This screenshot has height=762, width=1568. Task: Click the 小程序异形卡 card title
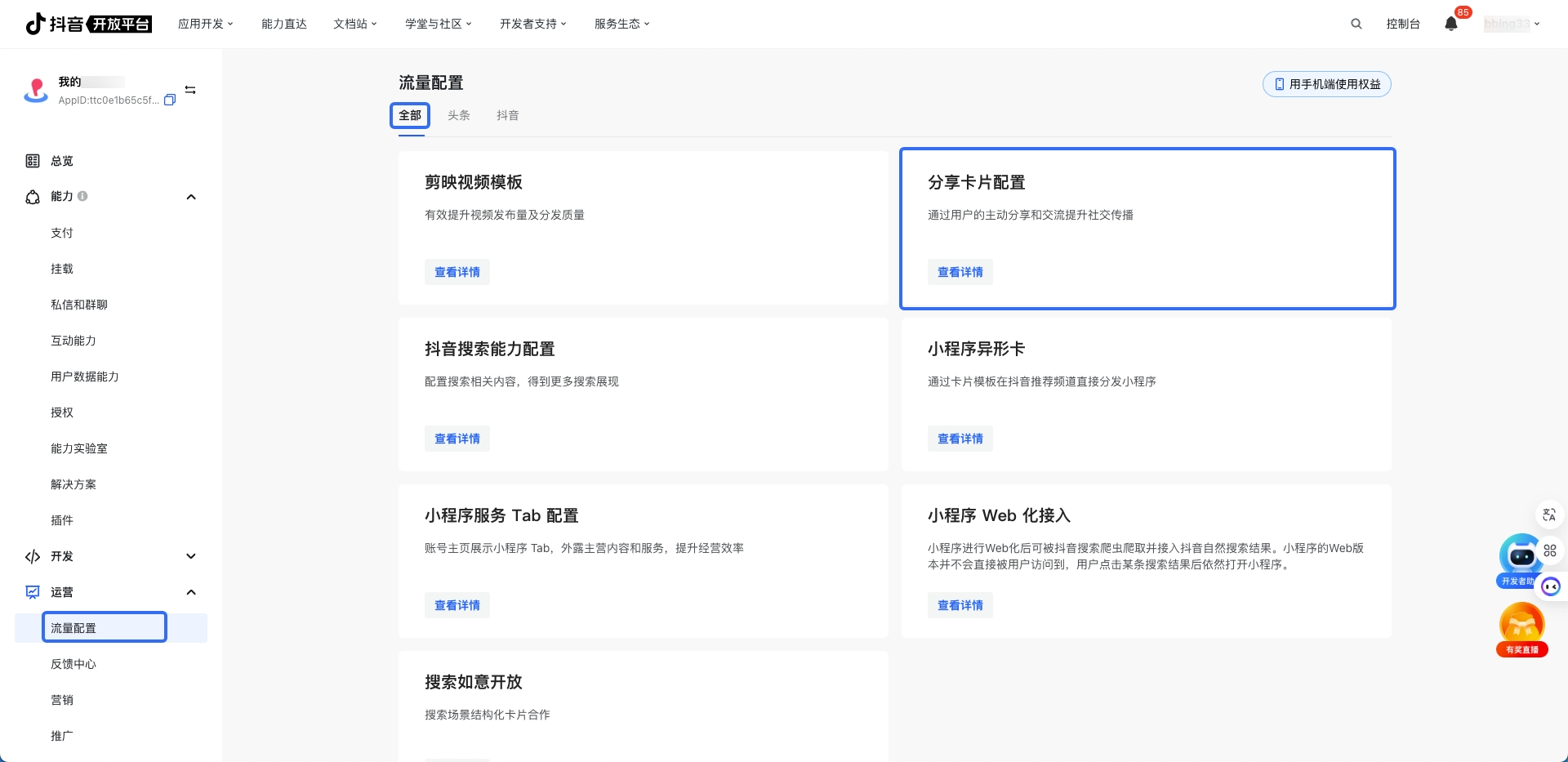(x=977, y=349)
